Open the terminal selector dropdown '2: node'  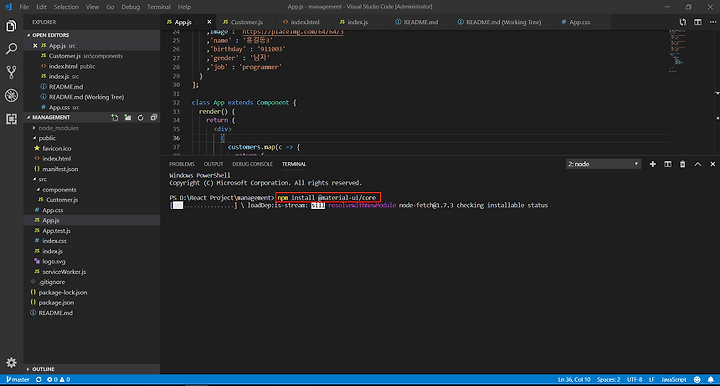pos(603,164)
